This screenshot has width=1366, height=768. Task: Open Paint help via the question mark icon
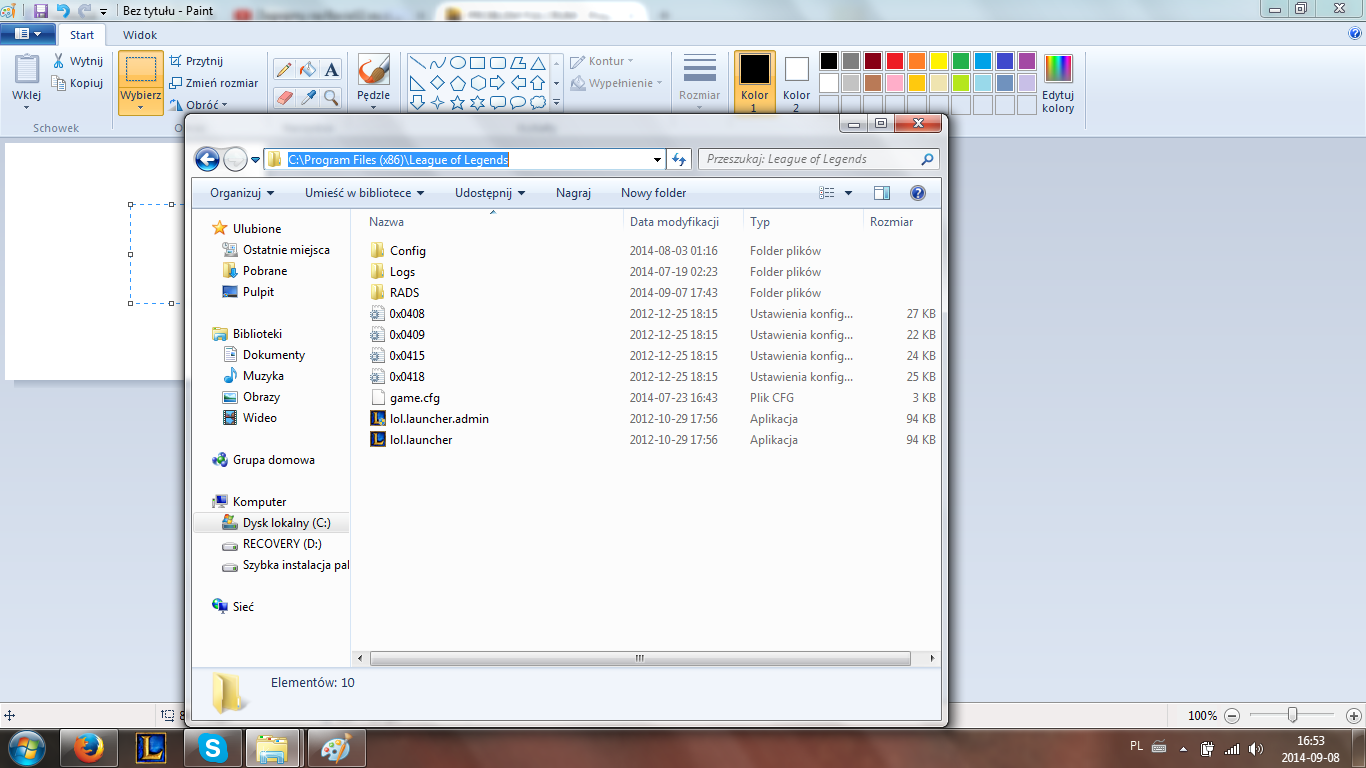pos(1355,33)
